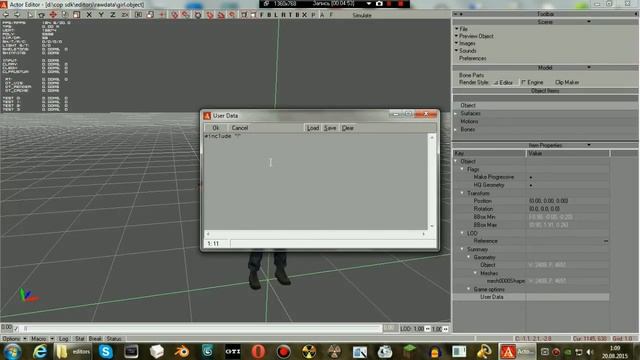Click Log in the bottom bar
640x360 pixels.
[64, 339]
